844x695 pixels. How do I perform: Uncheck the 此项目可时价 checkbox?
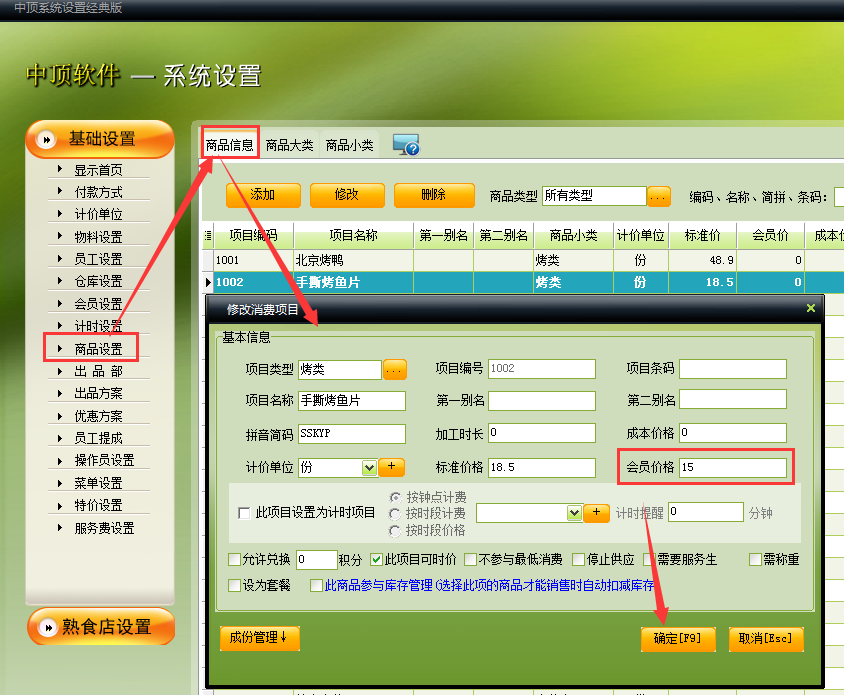click(x=377, y=559)
